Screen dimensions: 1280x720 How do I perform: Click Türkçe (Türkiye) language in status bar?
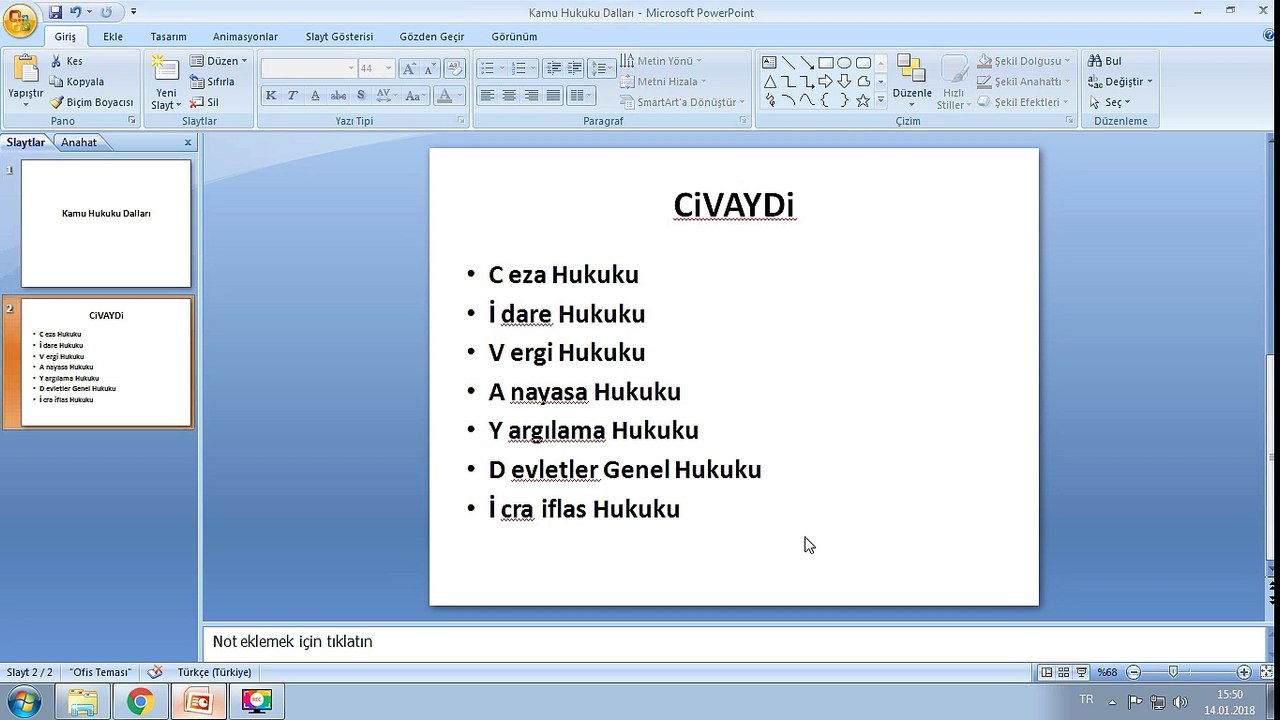click(x=214, y=672)
